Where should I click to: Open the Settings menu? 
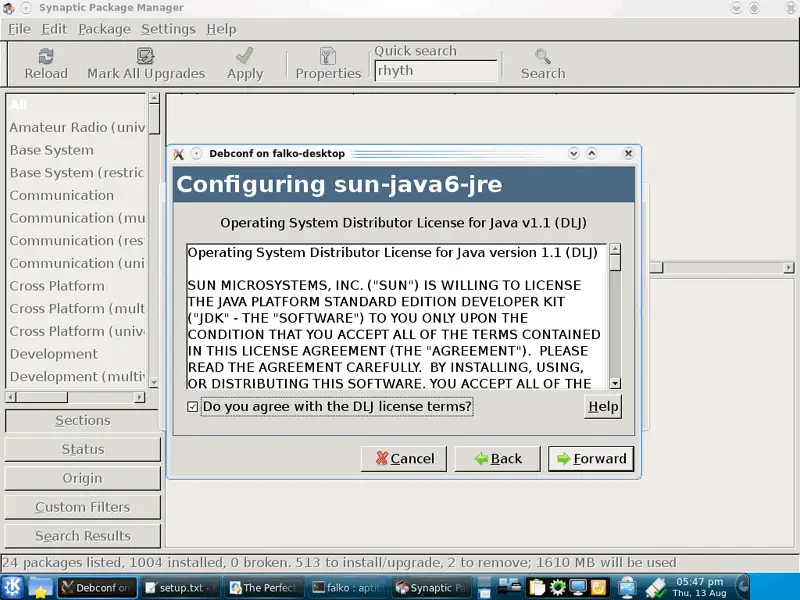tap(168, 29)
